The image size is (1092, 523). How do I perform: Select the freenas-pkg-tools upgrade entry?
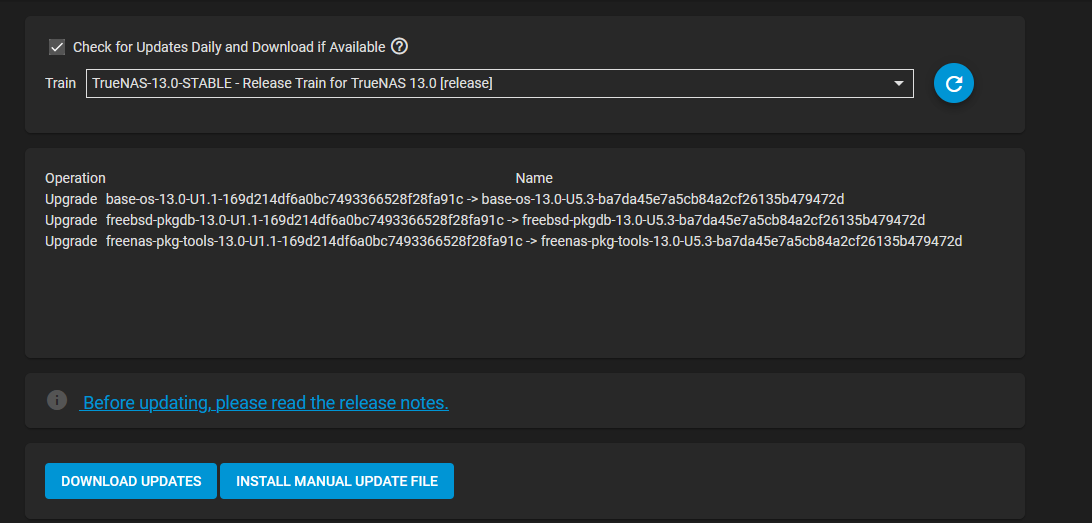[534, 241]
